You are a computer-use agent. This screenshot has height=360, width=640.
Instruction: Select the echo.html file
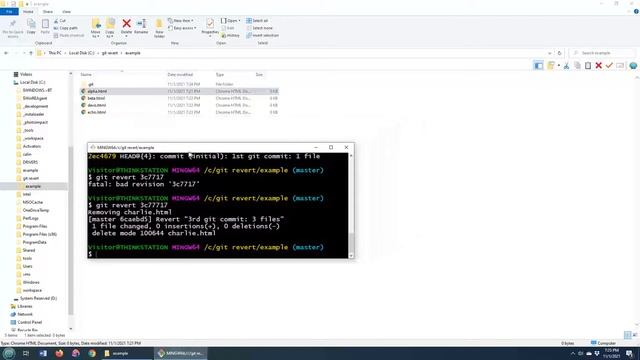[x=97, y=112]
